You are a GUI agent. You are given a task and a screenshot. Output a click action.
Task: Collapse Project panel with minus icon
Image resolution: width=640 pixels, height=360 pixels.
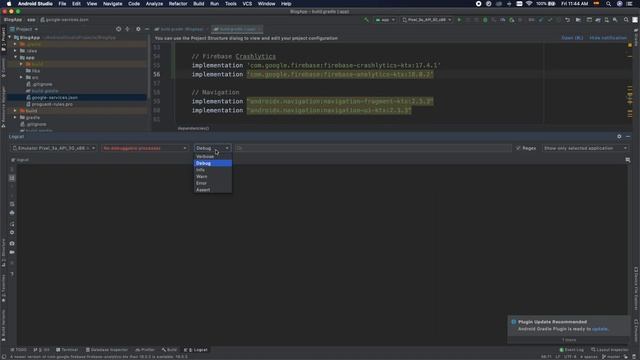pyautogui.click(x=147, y=29)
